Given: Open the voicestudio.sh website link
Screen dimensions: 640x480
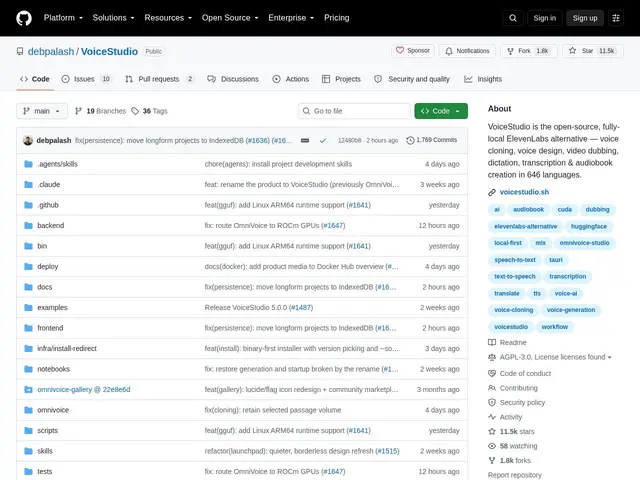Looking at the screenshot, I should pos(524,192).
